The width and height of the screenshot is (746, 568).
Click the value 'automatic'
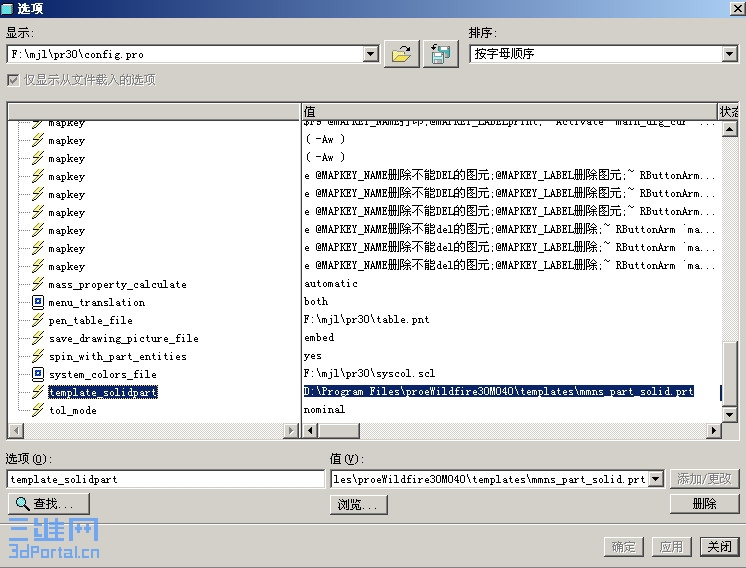click(331, 284)
